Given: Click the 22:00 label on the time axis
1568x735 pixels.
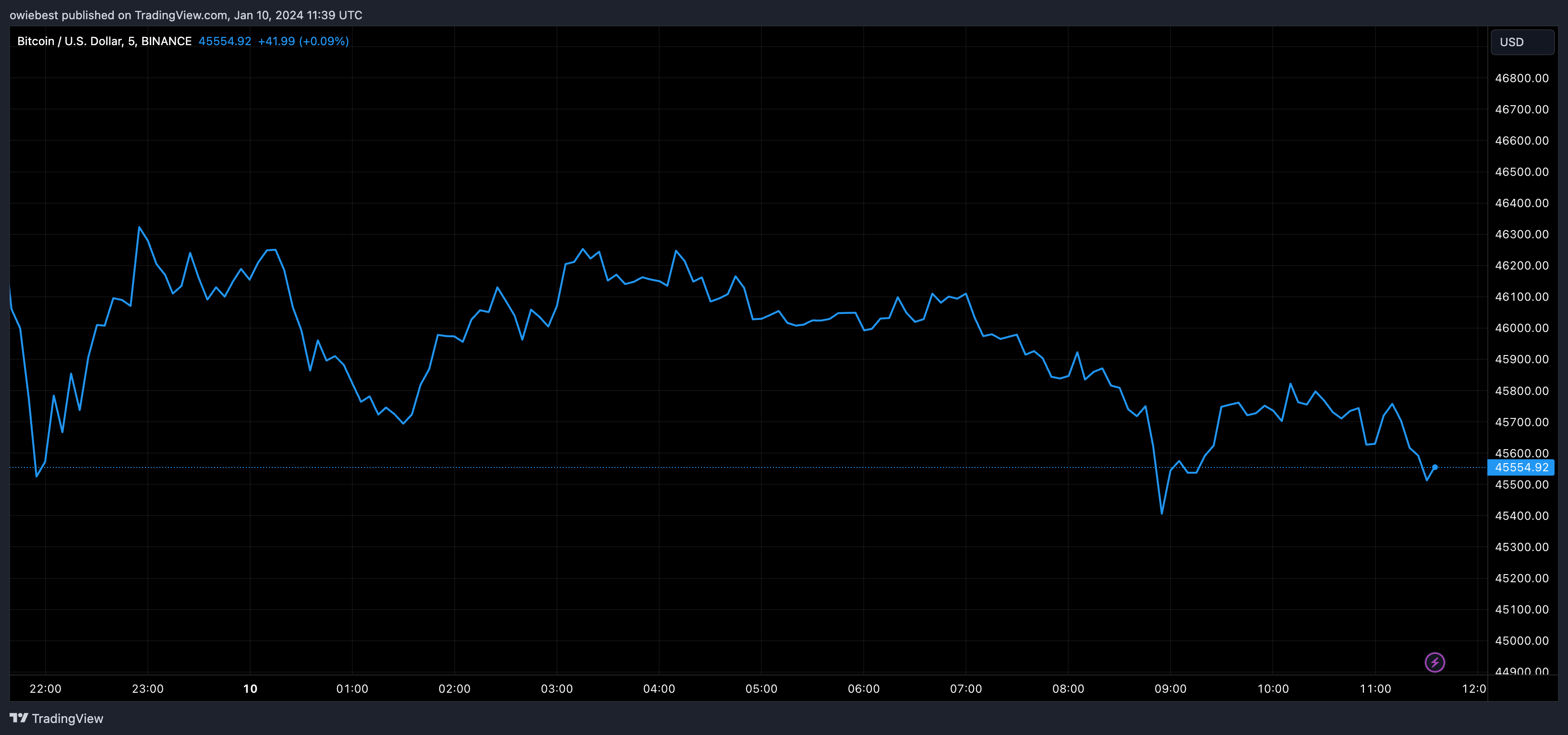Looking at the screenshot, I should click(46, 689).
